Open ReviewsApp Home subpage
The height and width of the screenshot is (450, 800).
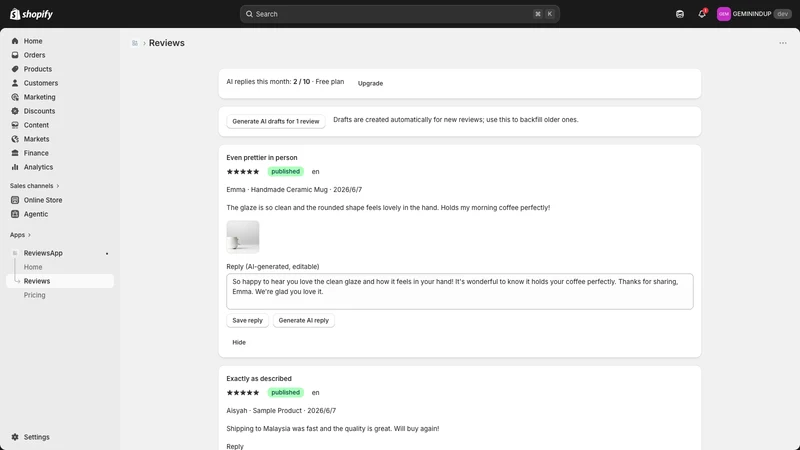coord(33,267)
